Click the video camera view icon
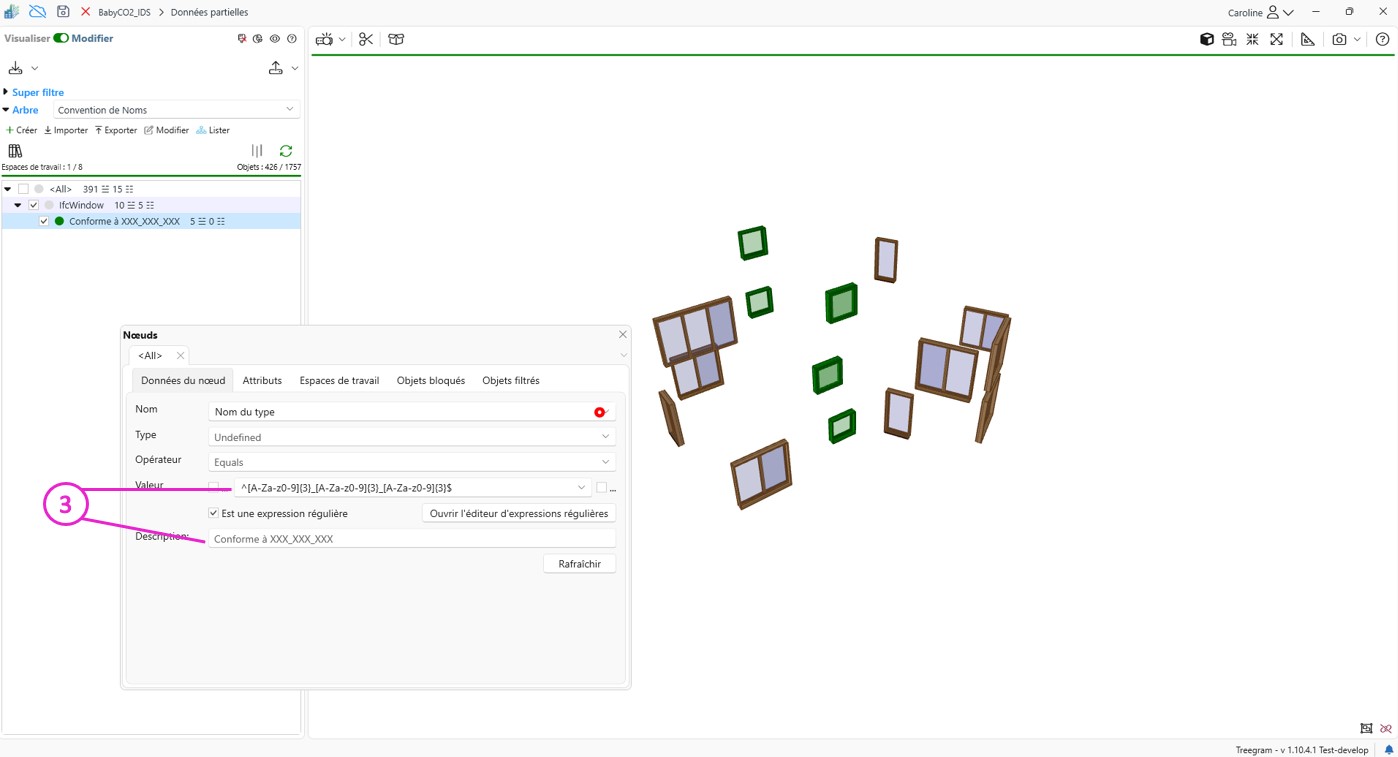The height and width of the screenshot is (757, 1398). (1229, 39)
